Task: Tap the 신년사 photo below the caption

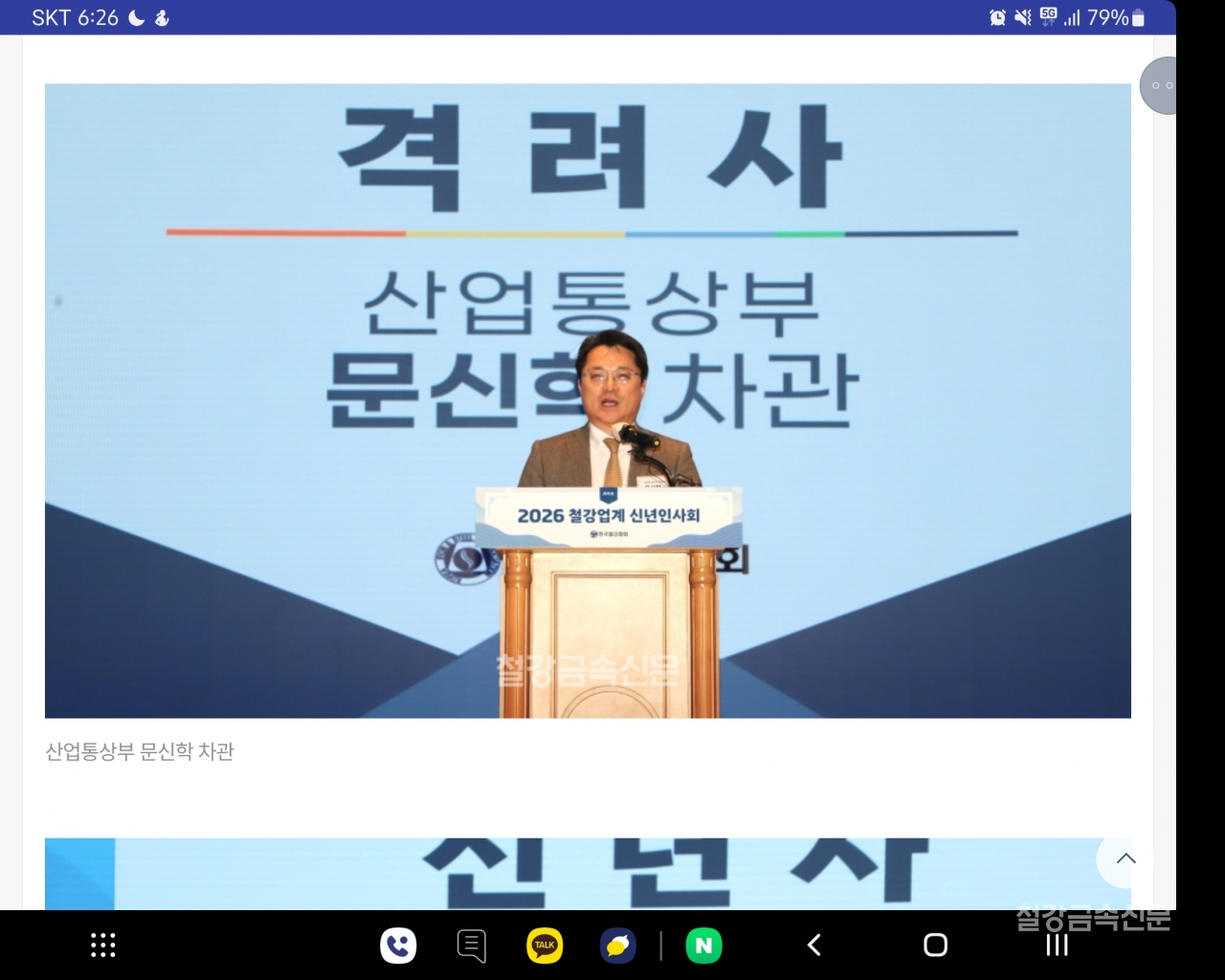Action: 574,873
